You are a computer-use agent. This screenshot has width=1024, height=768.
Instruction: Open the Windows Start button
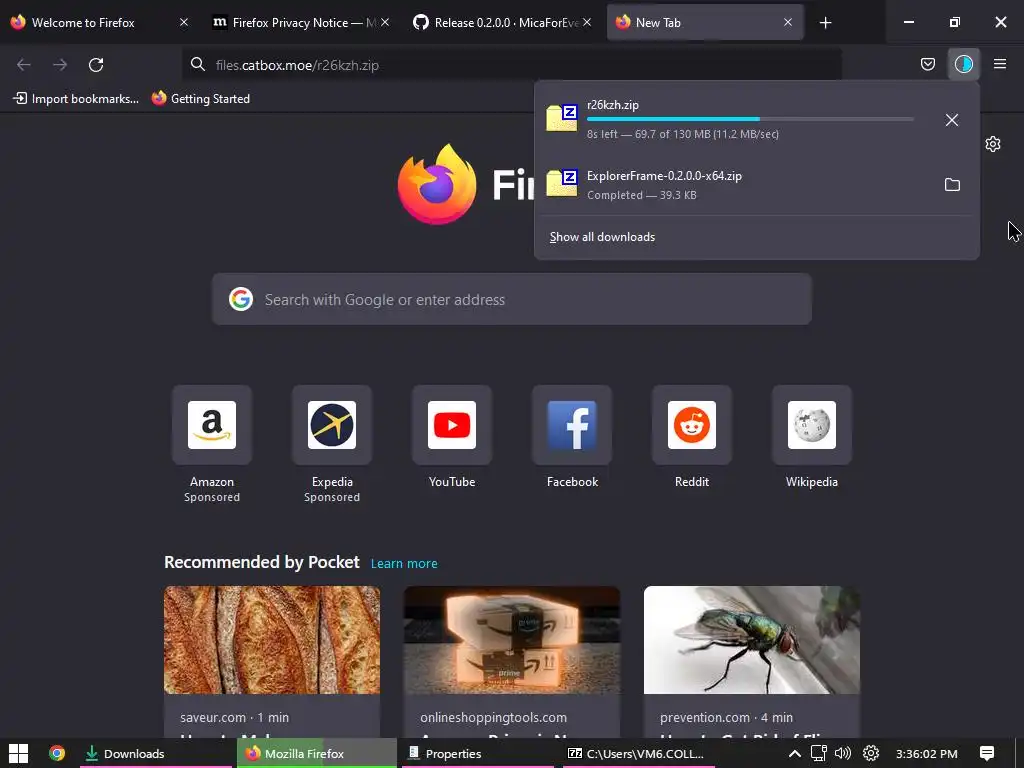tap(18, 753)
